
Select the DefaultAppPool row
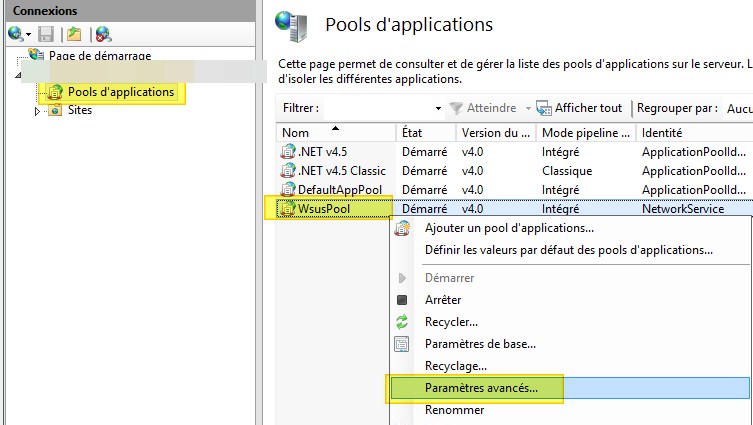[x=514, y=190]
